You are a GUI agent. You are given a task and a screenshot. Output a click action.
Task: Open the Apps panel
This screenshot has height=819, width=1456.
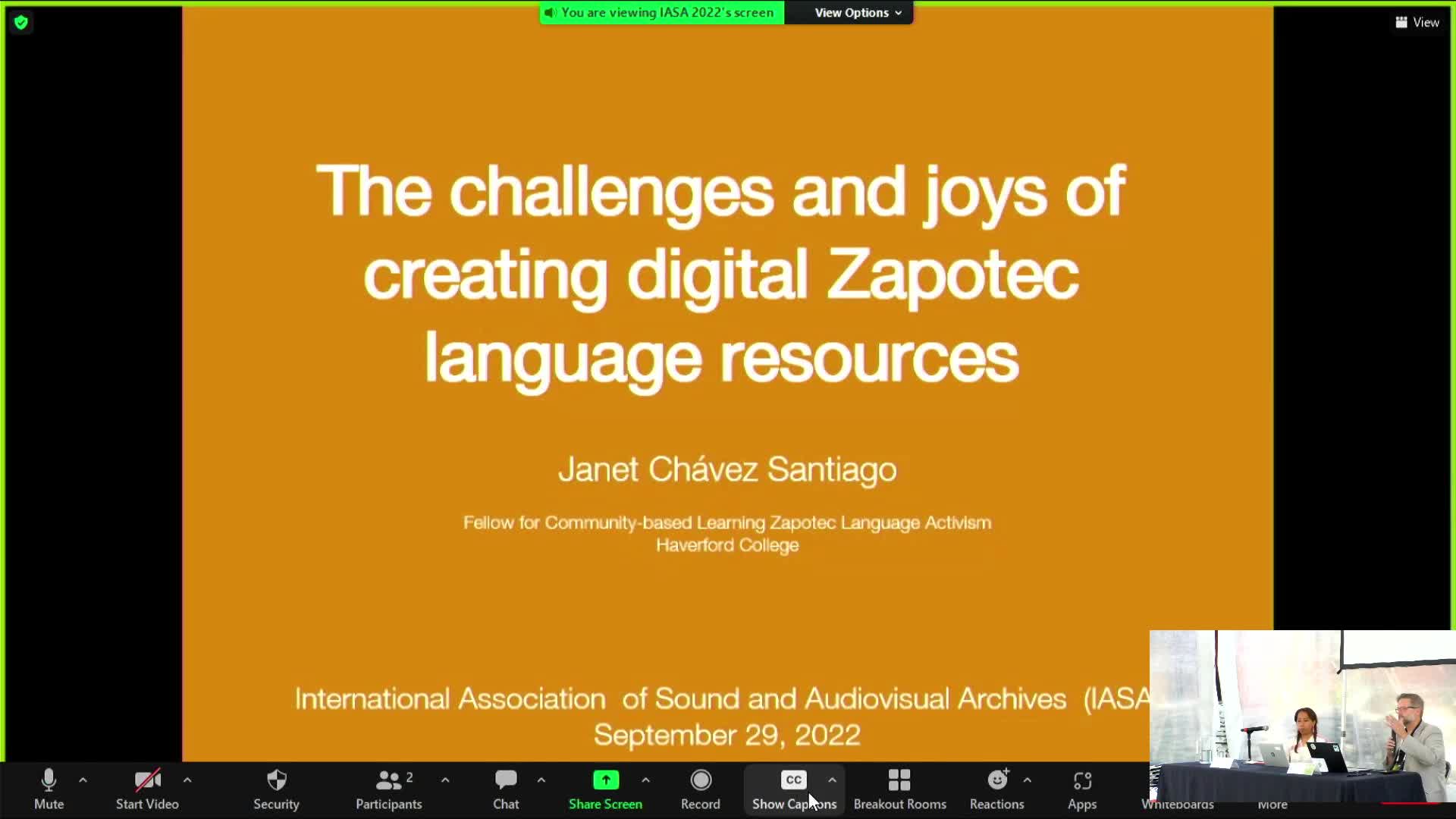(1082, 789)
